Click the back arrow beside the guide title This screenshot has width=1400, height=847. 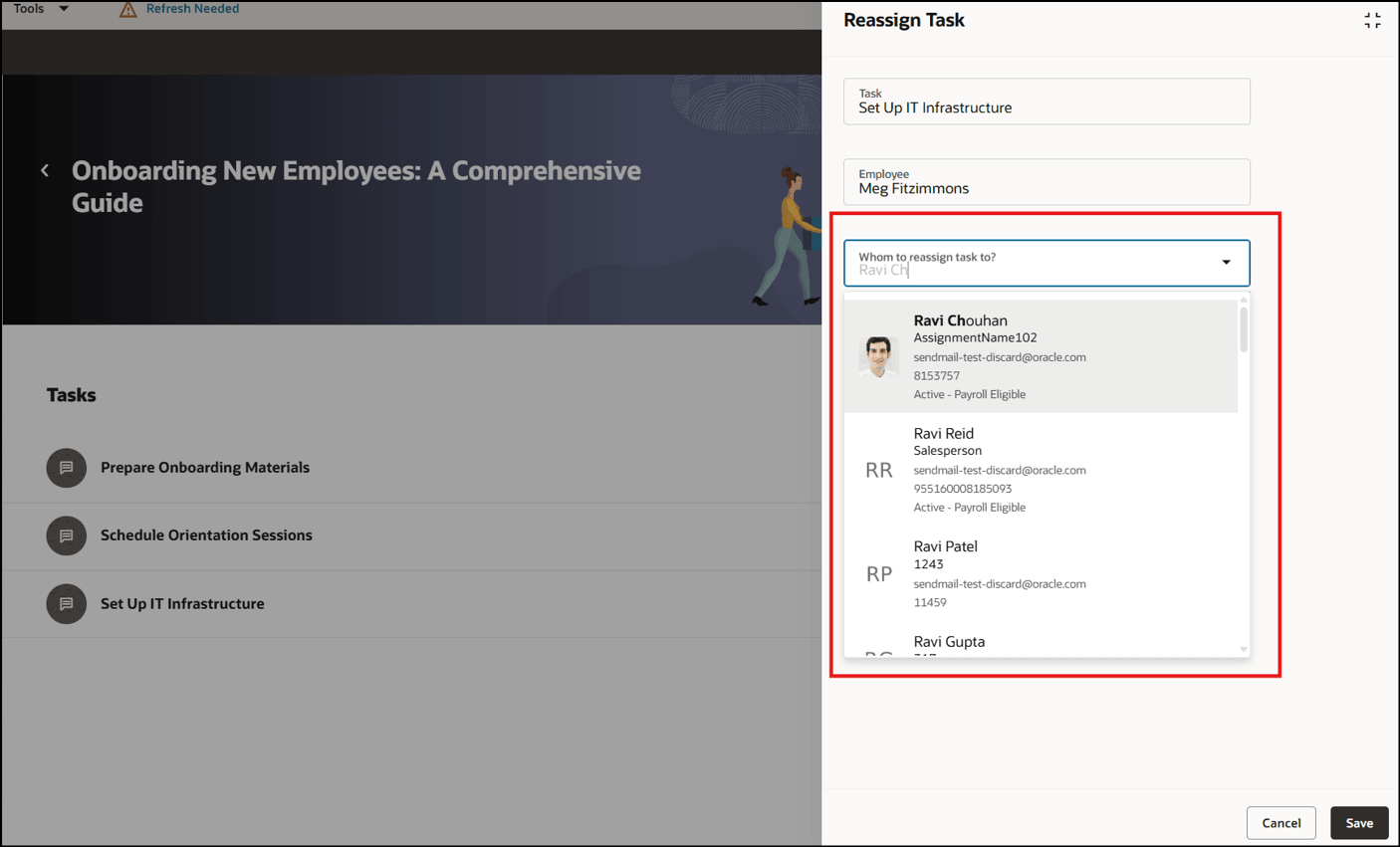(x=45, y=170)
